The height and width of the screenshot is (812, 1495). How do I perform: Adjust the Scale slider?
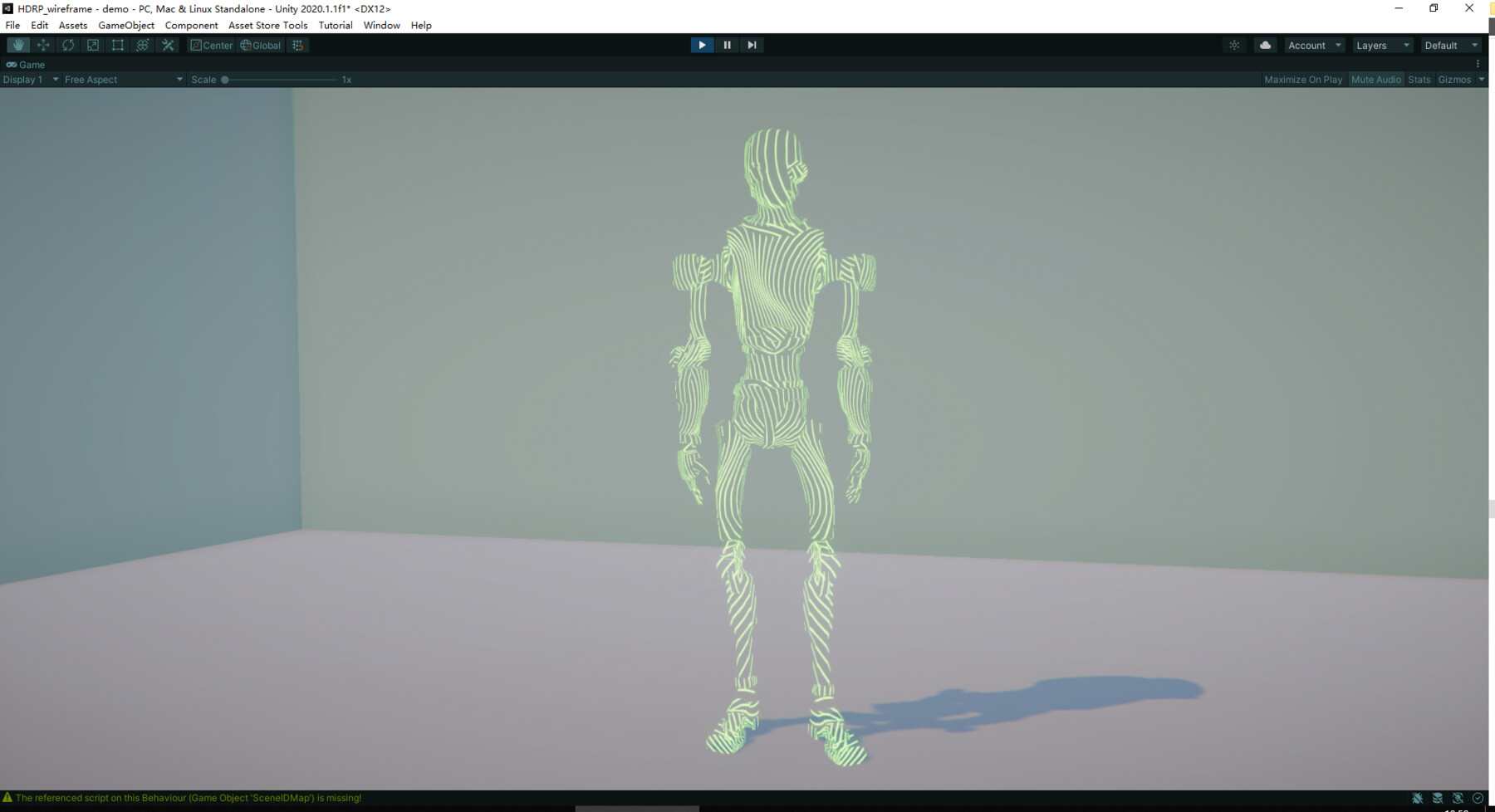[223, 79]
